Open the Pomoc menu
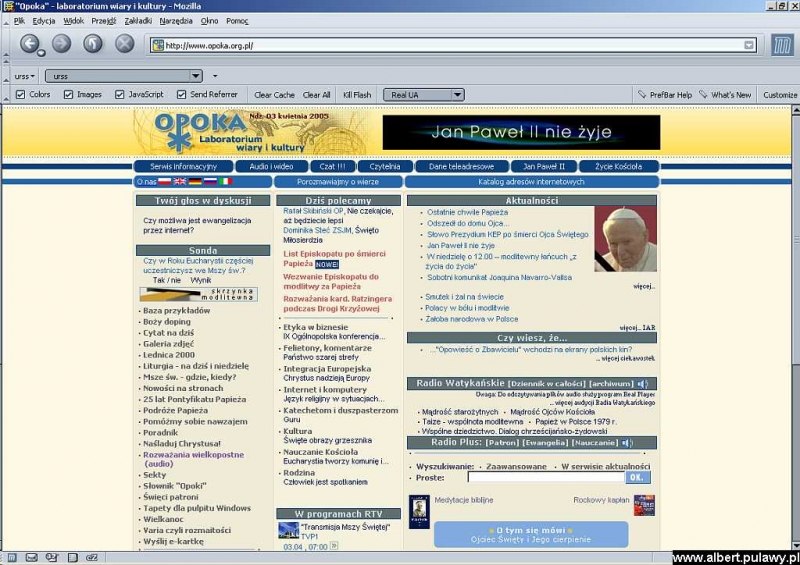This screenshot has height=565, width=800. pyautogui.click(x=237, y=21)
